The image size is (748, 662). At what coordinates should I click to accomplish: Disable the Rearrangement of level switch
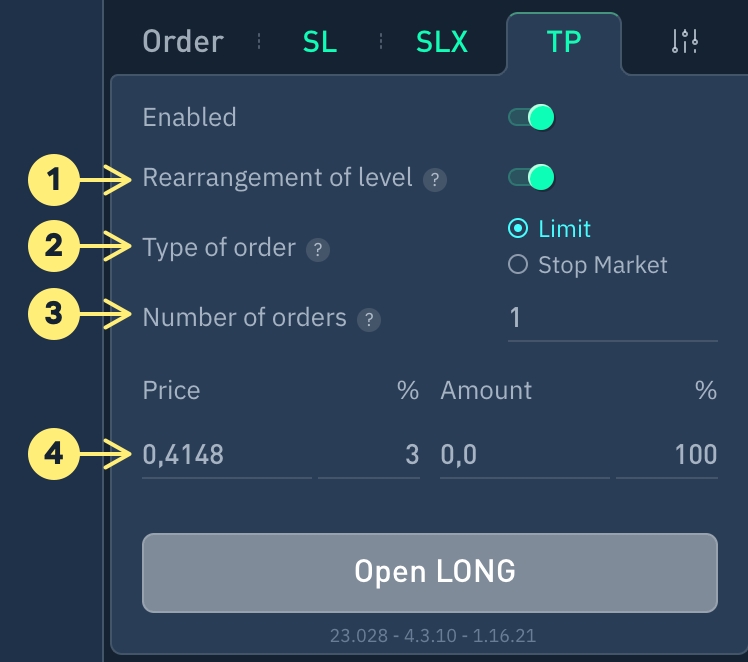point(531,177)
